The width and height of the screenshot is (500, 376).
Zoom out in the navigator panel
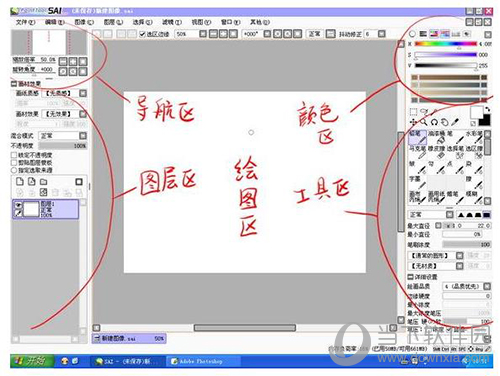click(63, 61)
